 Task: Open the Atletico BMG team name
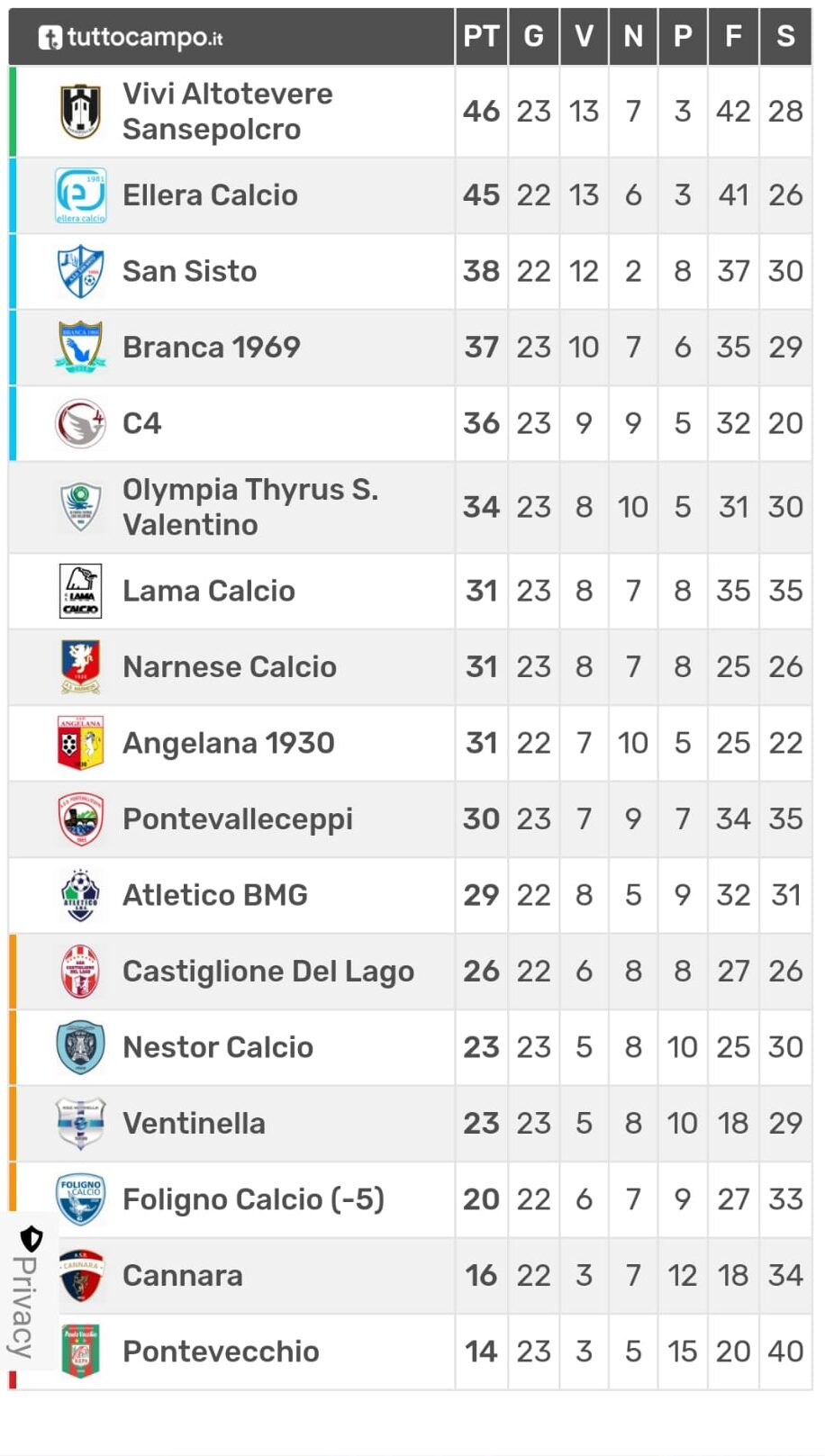[215, 895]
